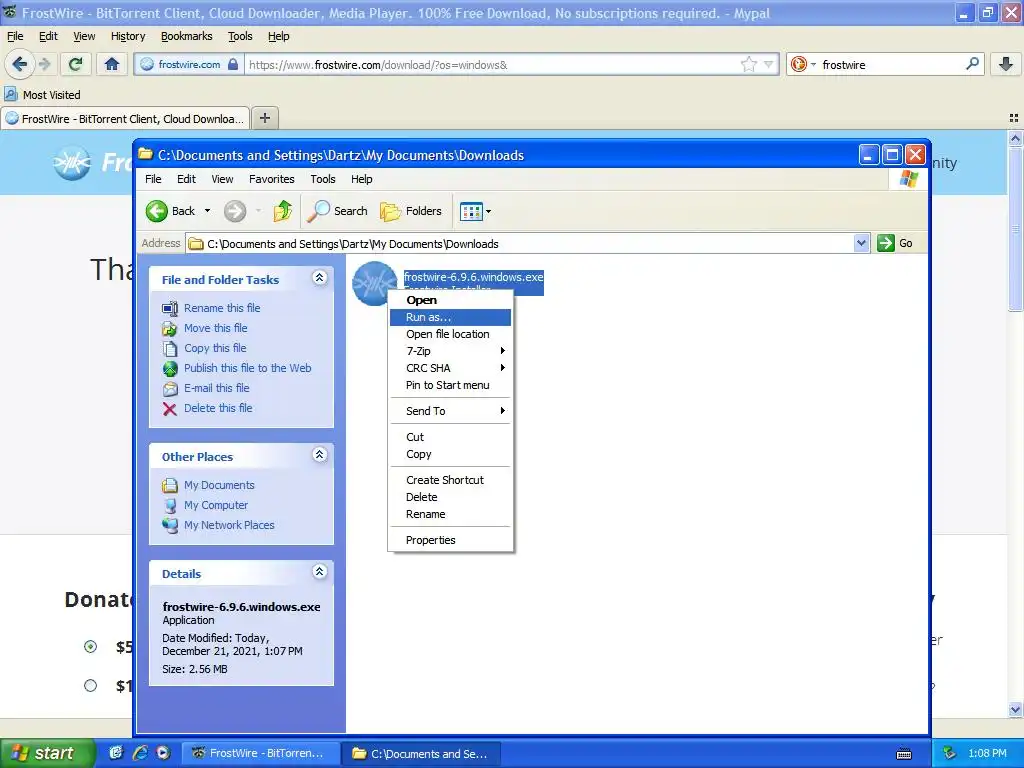This screenshot has height=768, width=1024.
Task: Open the browser History menu
Action: (128, 36)
